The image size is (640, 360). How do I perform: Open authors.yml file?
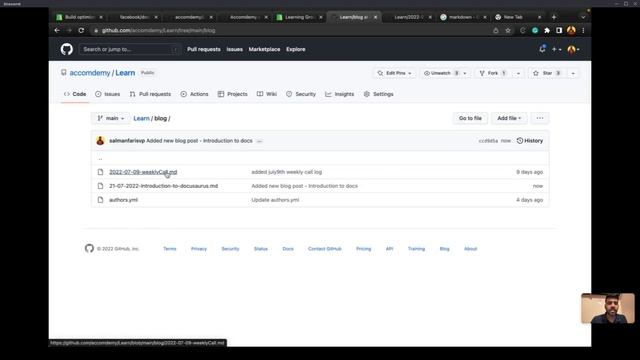123,200
